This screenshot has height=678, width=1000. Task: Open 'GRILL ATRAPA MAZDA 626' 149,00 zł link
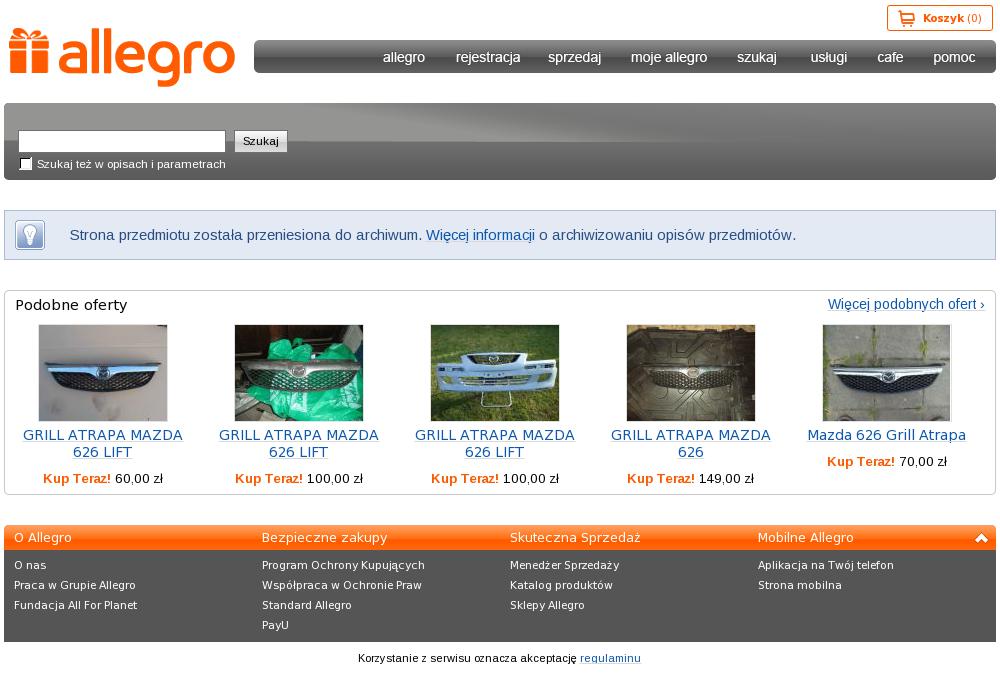coord(691,443)
